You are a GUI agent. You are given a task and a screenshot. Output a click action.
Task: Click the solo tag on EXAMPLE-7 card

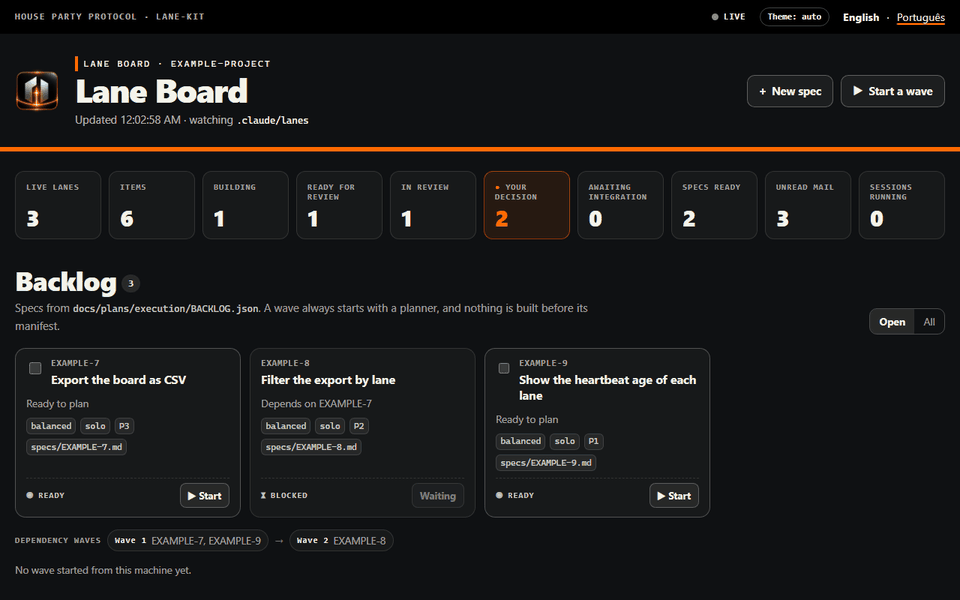(96, 426)
